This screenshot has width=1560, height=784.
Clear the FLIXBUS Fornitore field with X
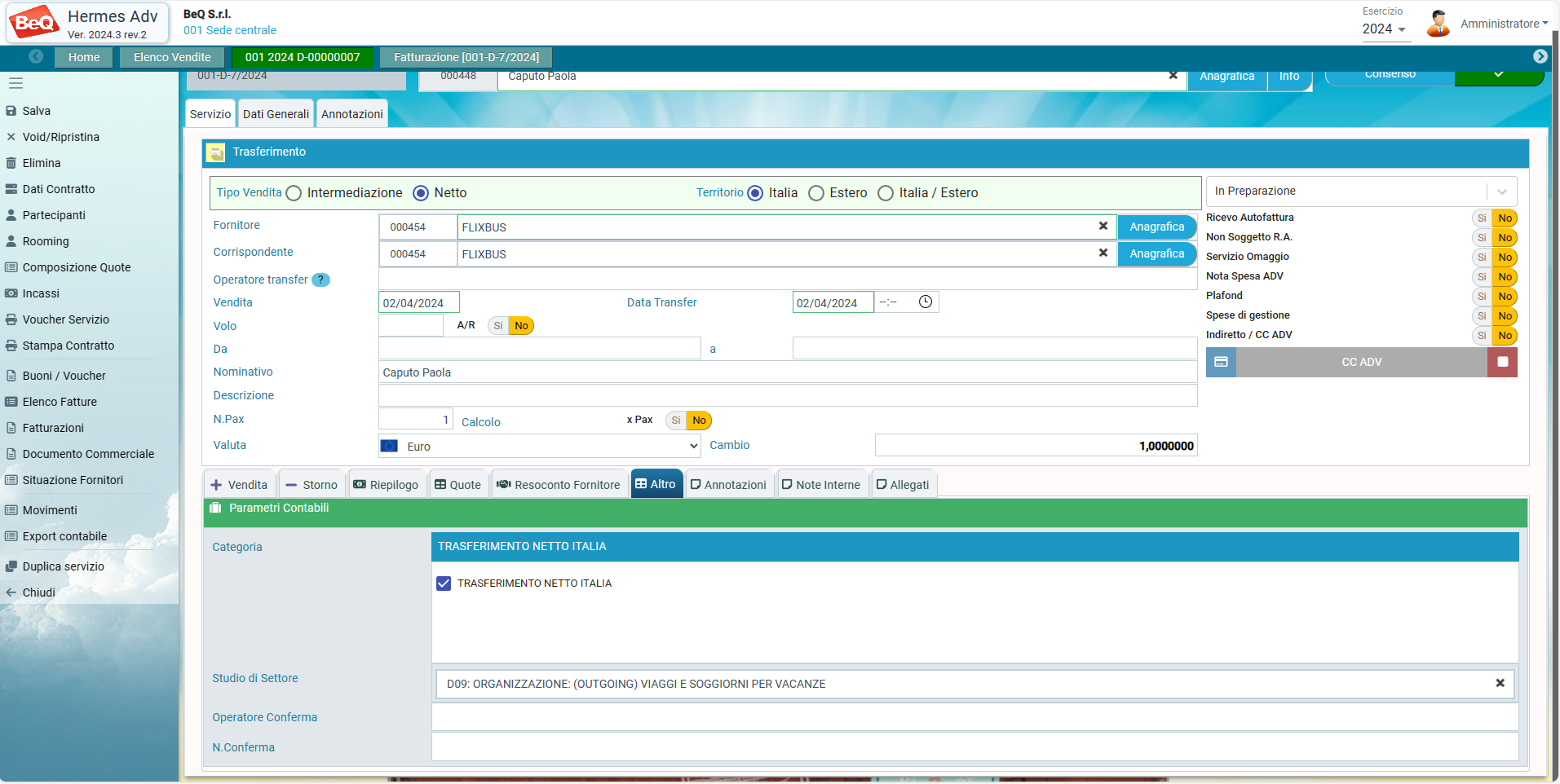coord(1103,227)
